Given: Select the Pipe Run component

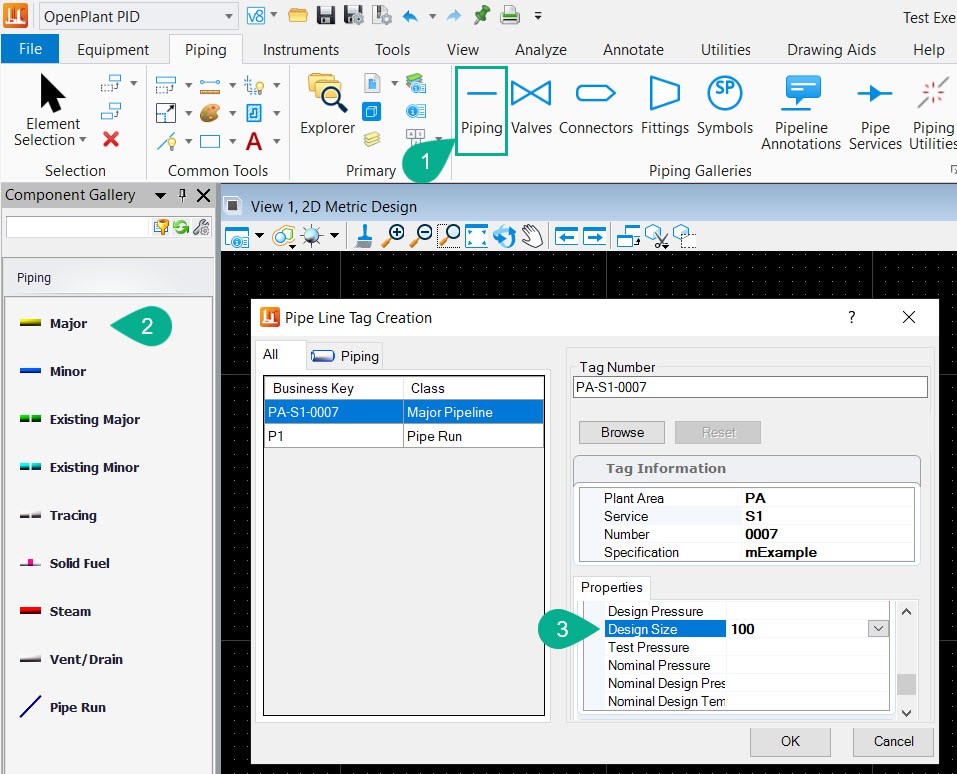Looking at the screenshot, I should pyautogui.click(x=63, y=707).
